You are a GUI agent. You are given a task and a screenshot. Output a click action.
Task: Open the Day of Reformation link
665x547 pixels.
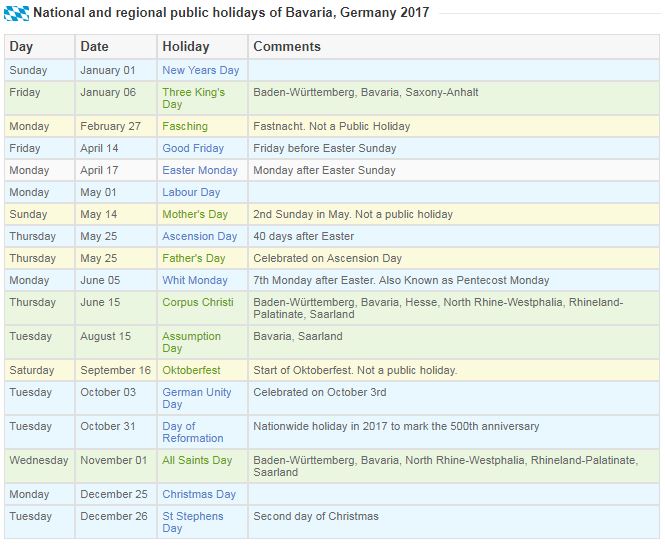click(x=193, y=433)
